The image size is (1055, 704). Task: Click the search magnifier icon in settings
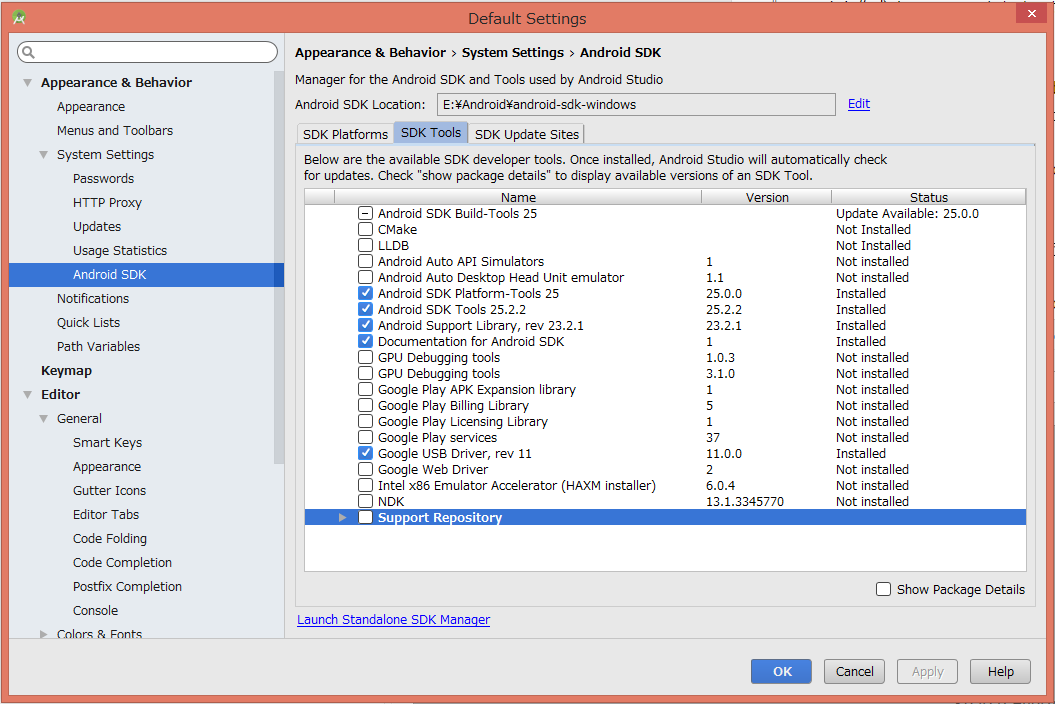tap(28, 52)
